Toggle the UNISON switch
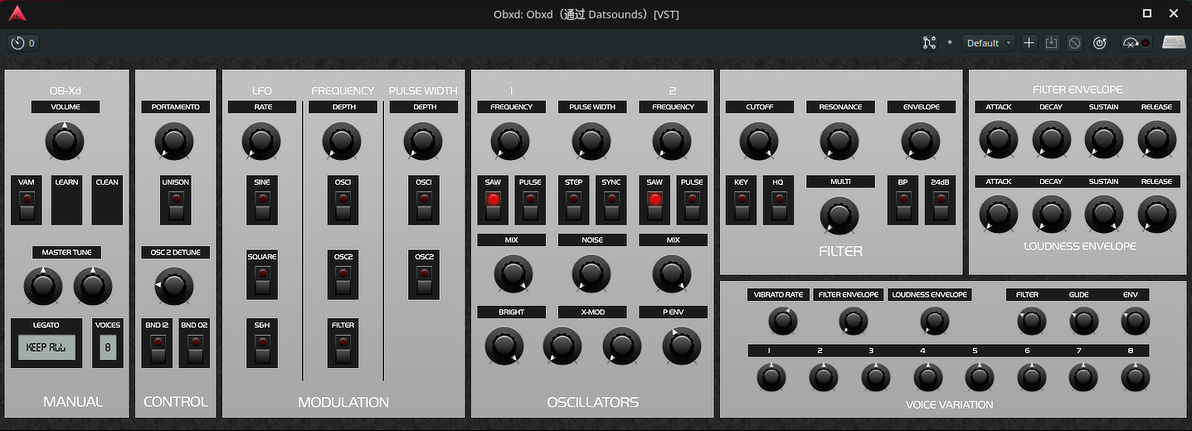The width and height of the screenshot is (1192, 431). click(176, 206)
